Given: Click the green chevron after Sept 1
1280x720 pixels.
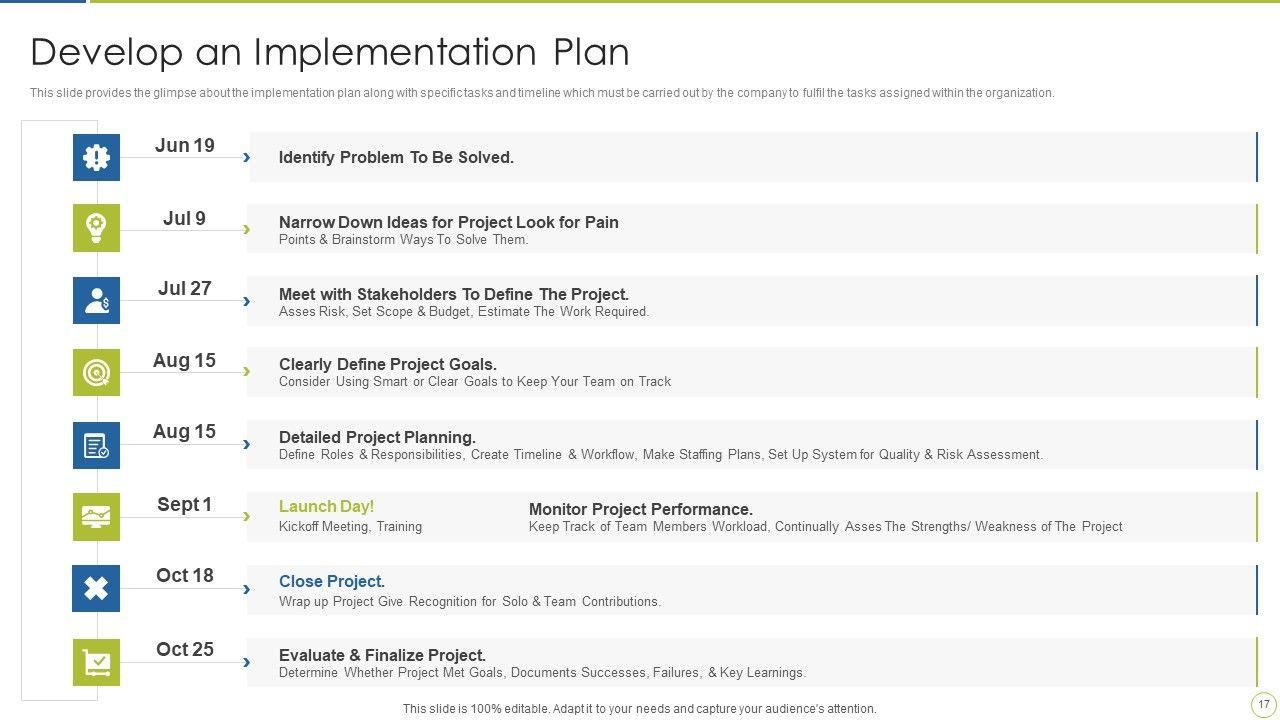Looking at the screenshot, I should [246, 517].
